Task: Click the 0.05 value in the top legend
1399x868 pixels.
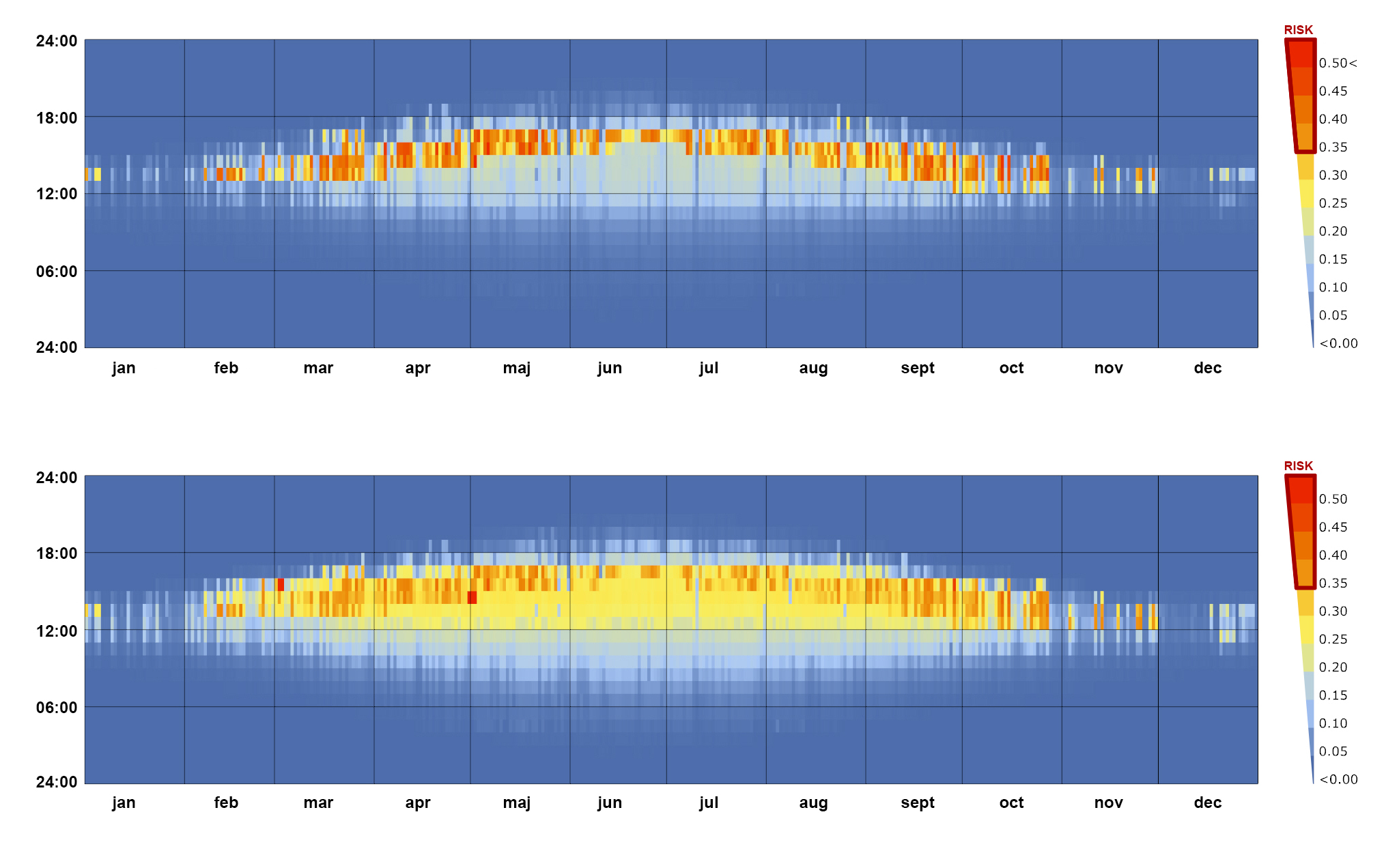Action: [x=1333, y=315]
